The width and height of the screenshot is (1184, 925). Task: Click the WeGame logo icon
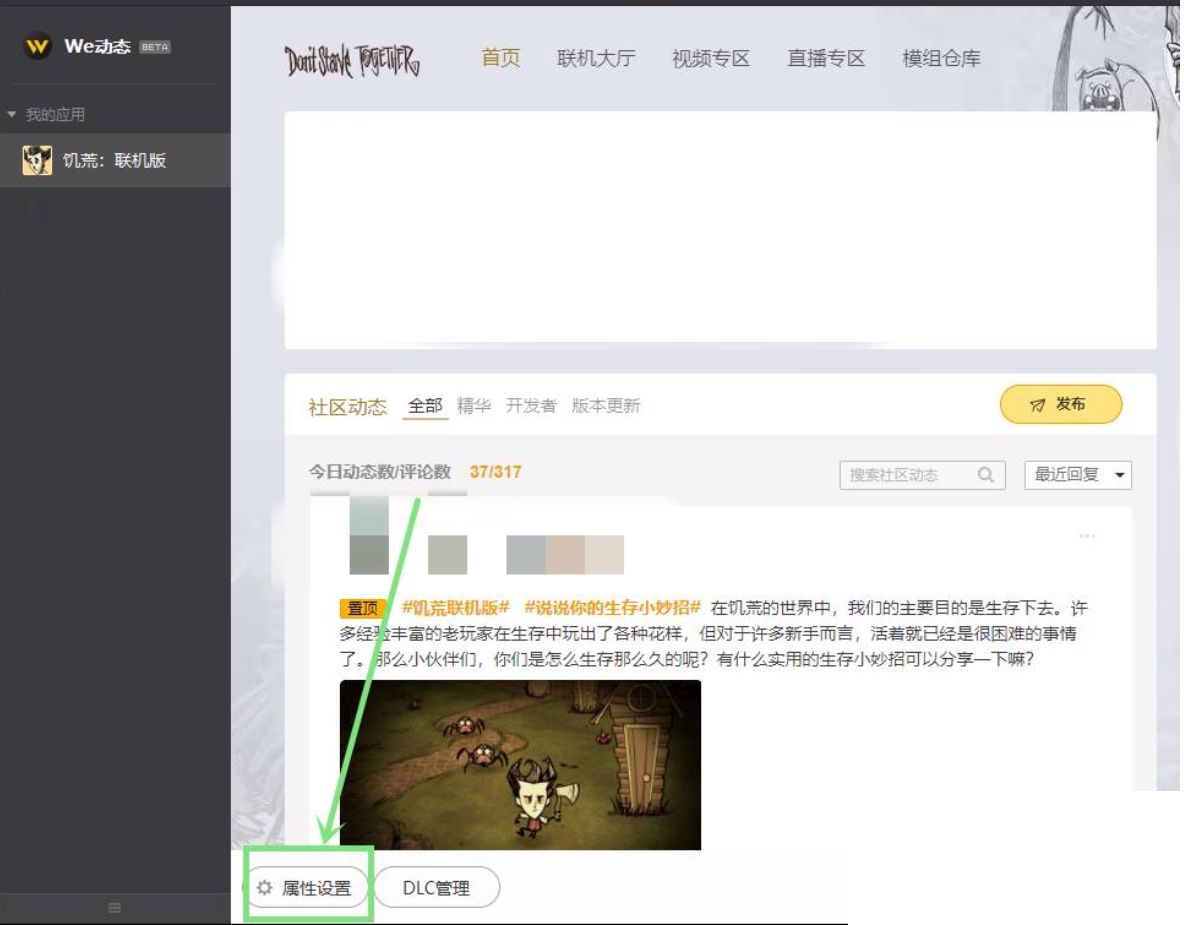(37, 46)
